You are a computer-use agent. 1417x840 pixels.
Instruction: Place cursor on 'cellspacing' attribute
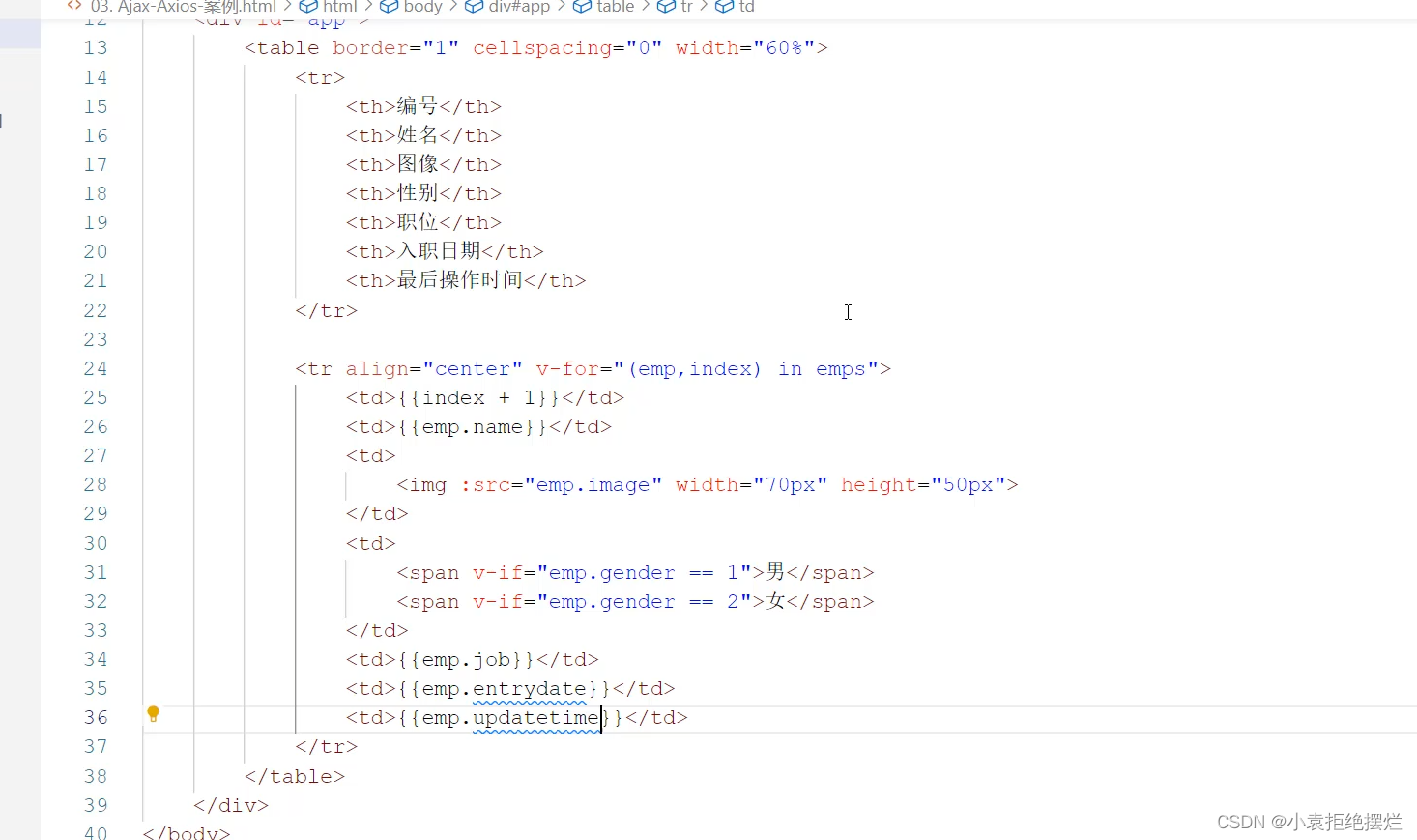click(x=542, y=48)
